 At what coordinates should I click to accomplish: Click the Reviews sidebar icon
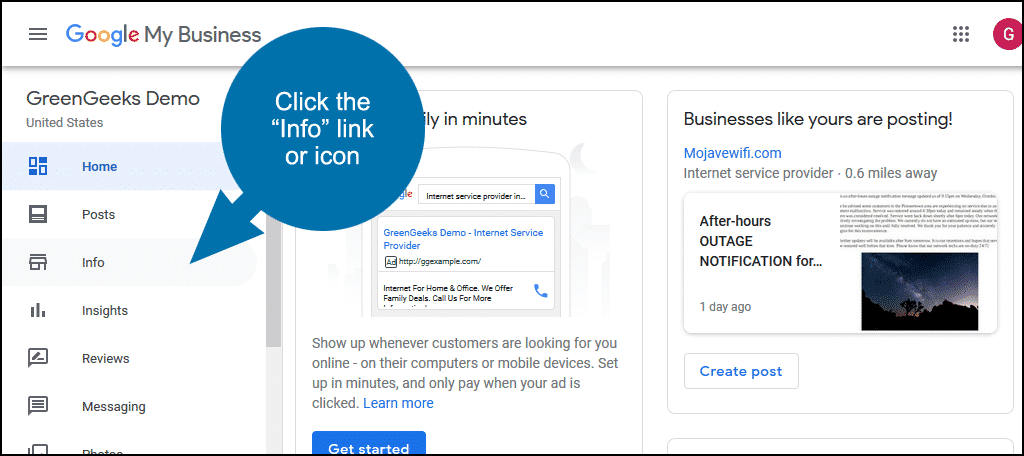38,358
